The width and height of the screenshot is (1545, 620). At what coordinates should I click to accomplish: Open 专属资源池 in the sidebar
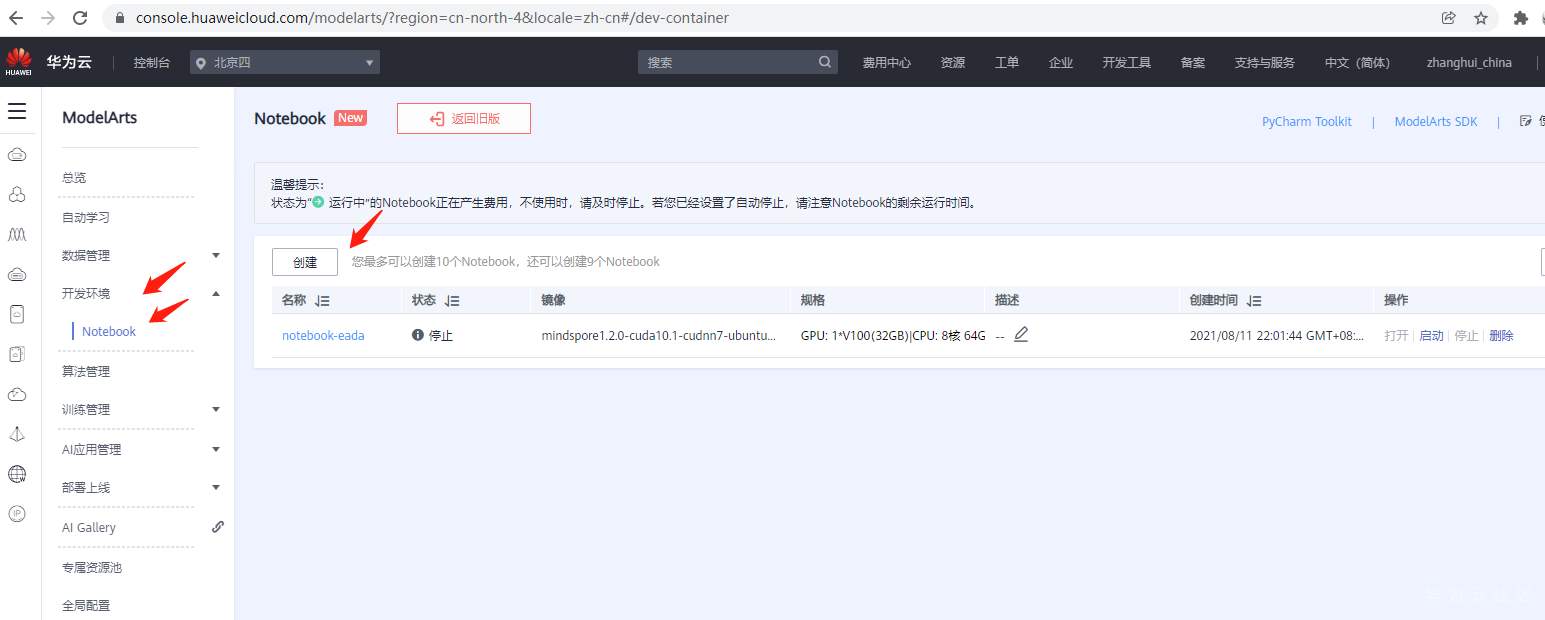click(x=92, y=567)
